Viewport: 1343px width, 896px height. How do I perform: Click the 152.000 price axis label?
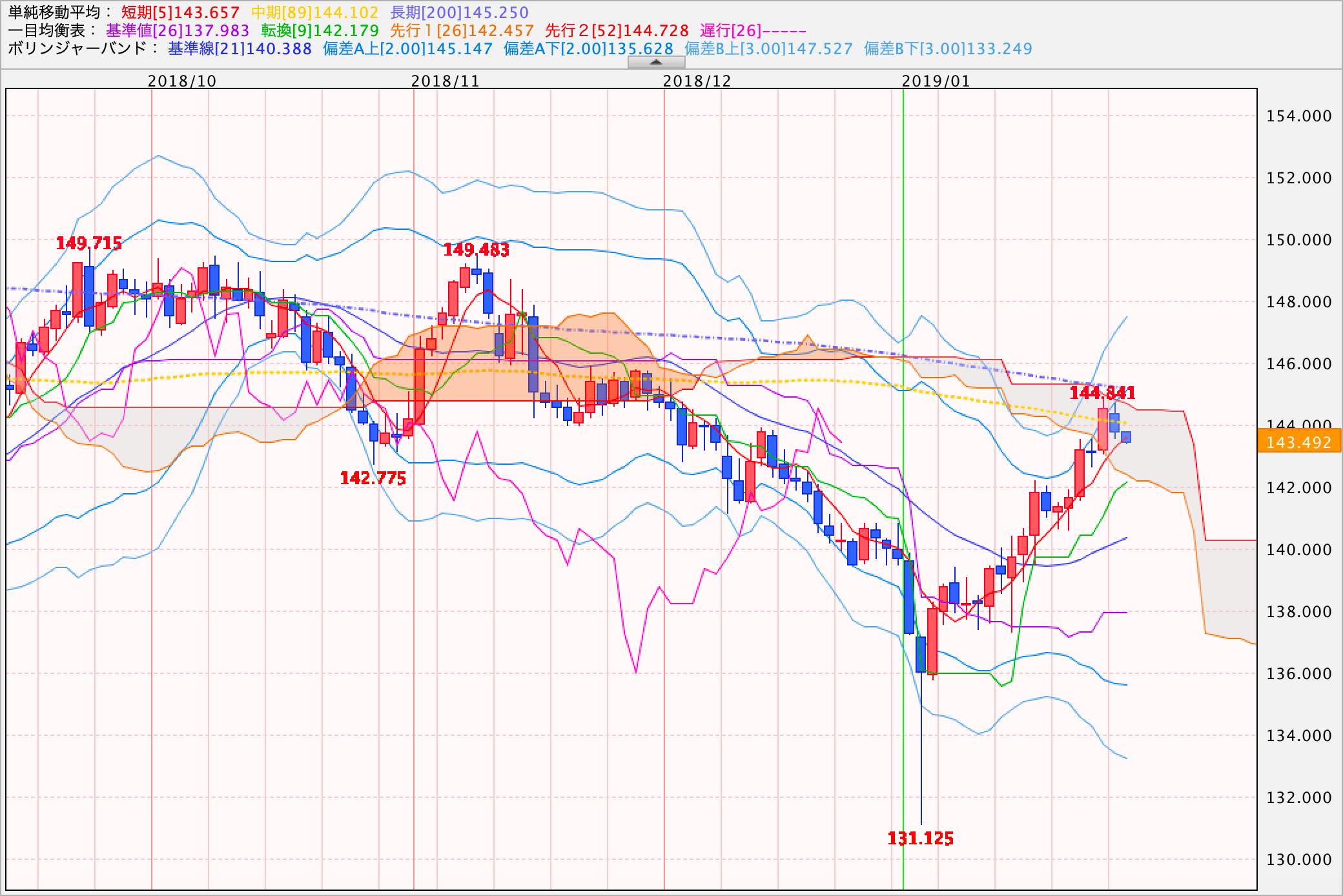click(1299, 178)
